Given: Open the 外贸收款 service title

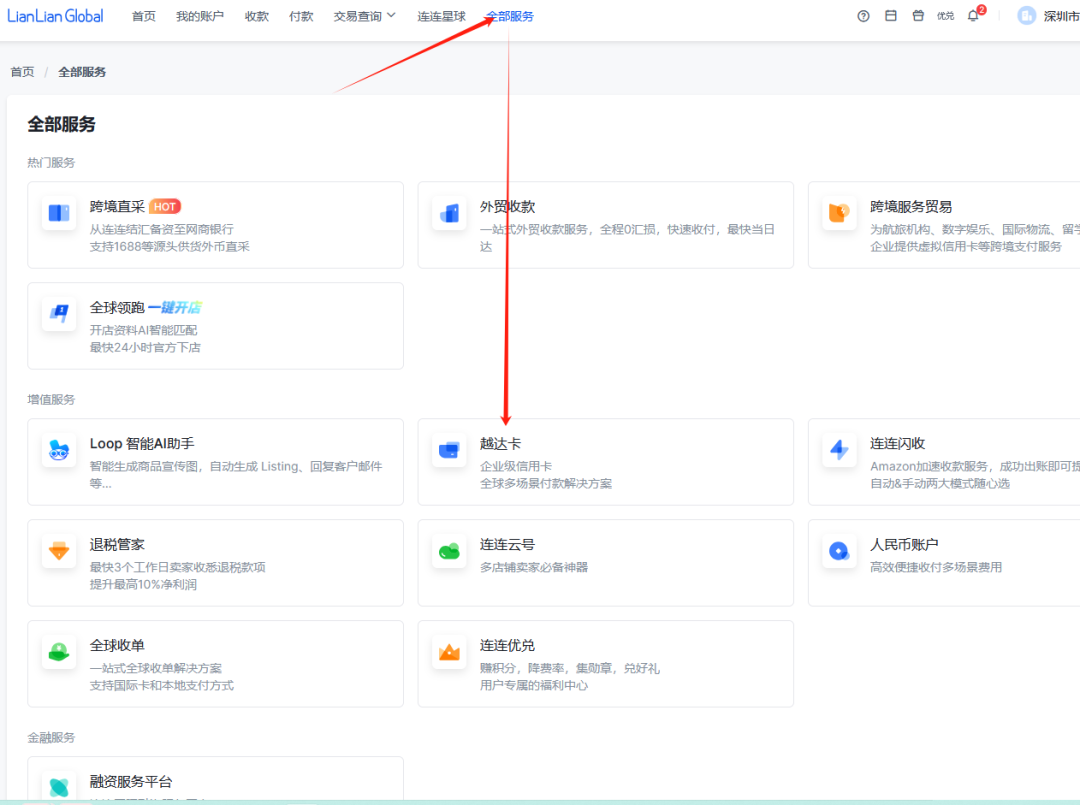Looking at the screenshot, I should coord(508,207).
